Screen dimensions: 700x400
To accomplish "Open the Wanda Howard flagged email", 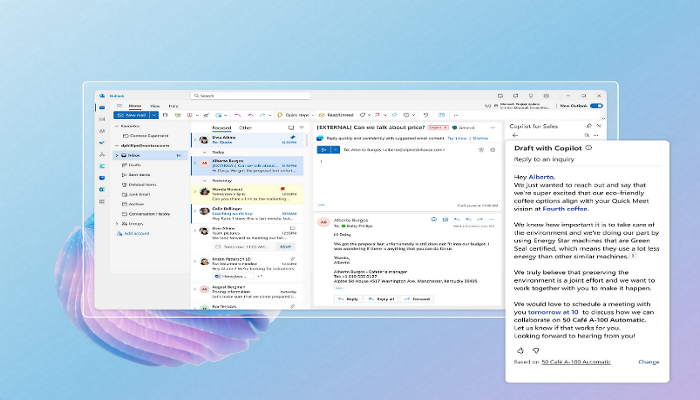I will pos(247,194).
